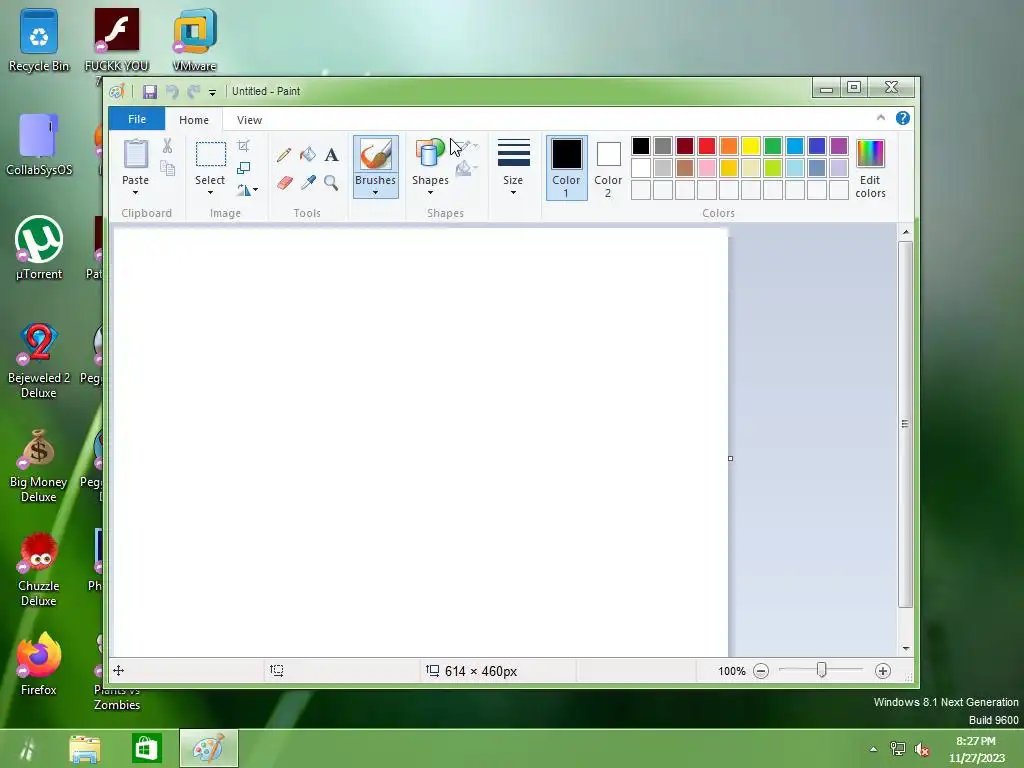The image size is (1024, 768).
Task: Show hidden tray icons arrow
Action: click(x=873, y=749)
